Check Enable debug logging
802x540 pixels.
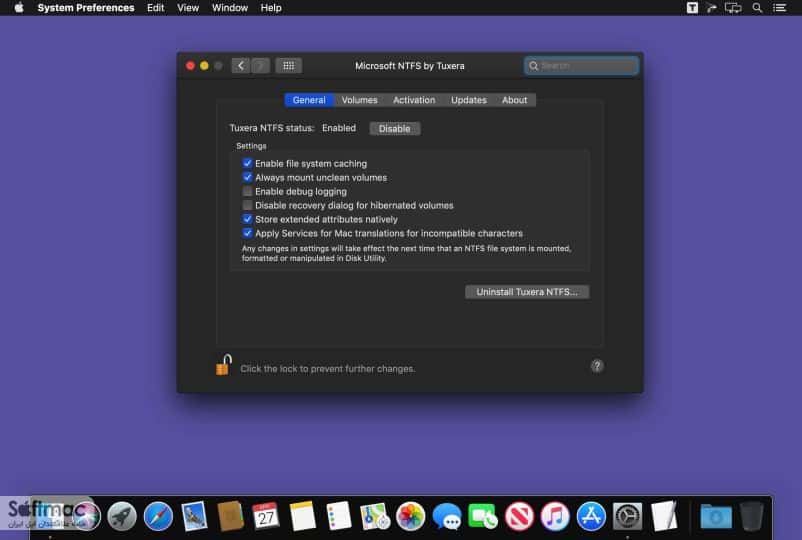point(248,191)
